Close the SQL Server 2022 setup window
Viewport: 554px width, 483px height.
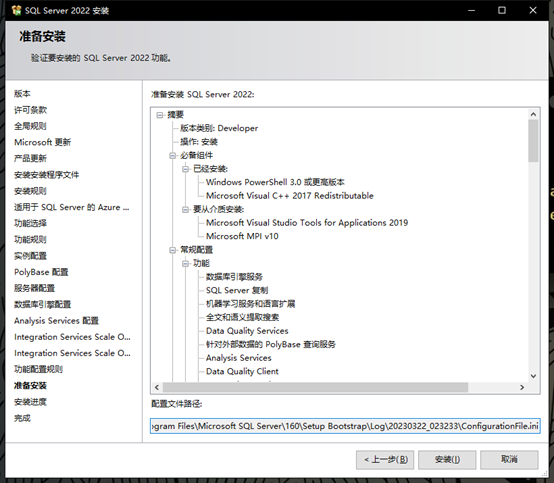tap(533, 10)
